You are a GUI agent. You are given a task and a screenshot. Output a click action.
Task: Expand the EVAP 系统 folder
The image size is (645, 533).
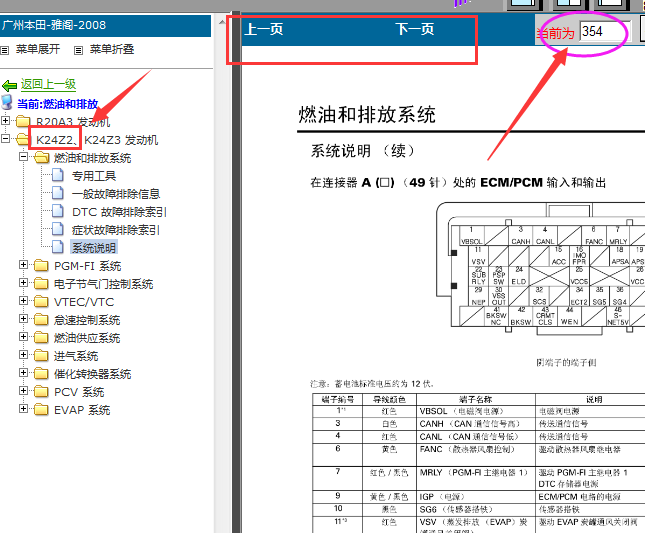click(23, 409)
